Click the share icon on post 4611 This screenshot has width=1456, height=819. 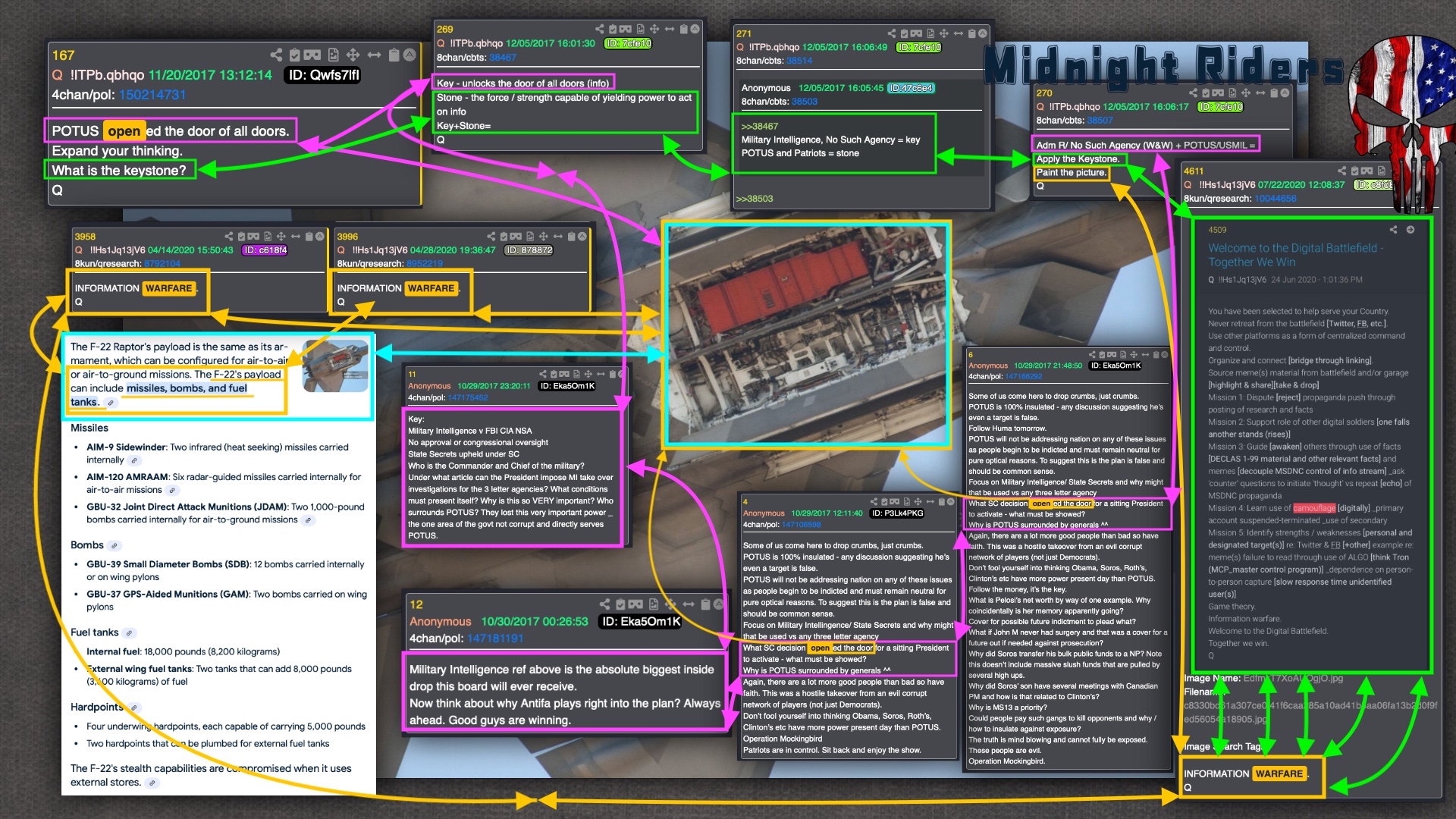click(1342, 171)
